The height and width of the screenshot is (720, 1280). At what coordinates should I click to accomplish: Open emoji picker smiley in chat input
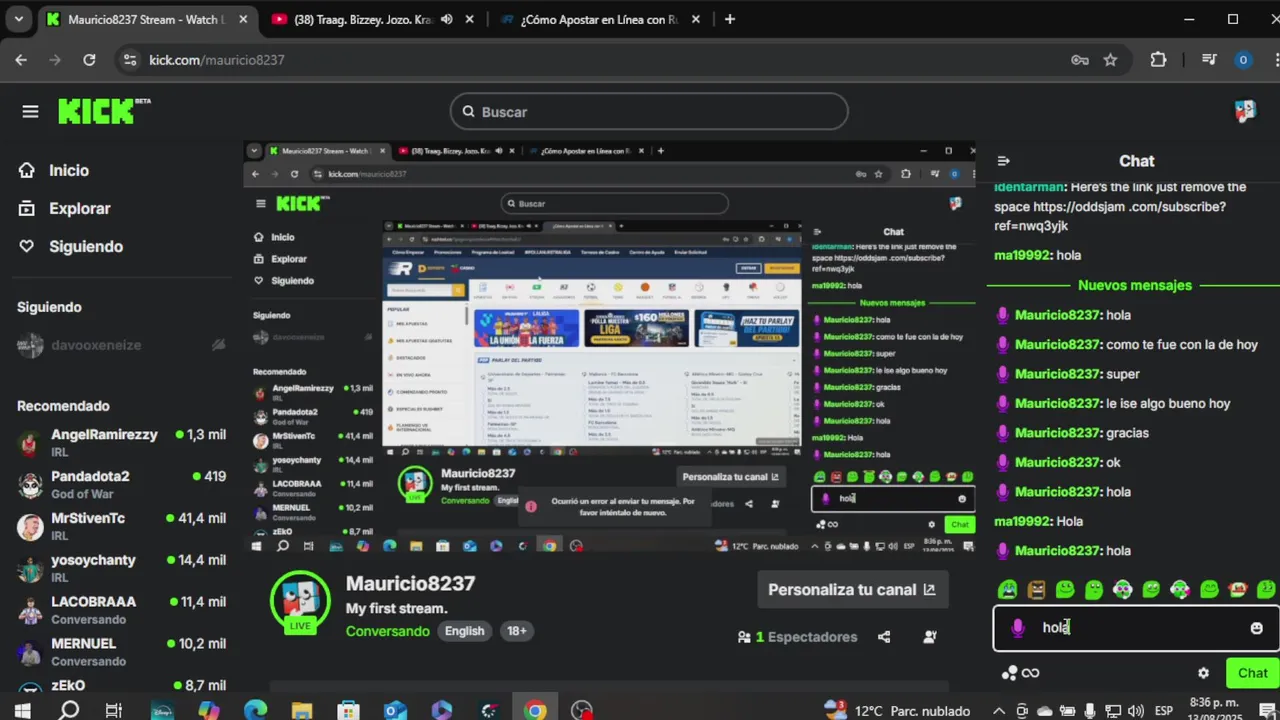[1257, 628]
